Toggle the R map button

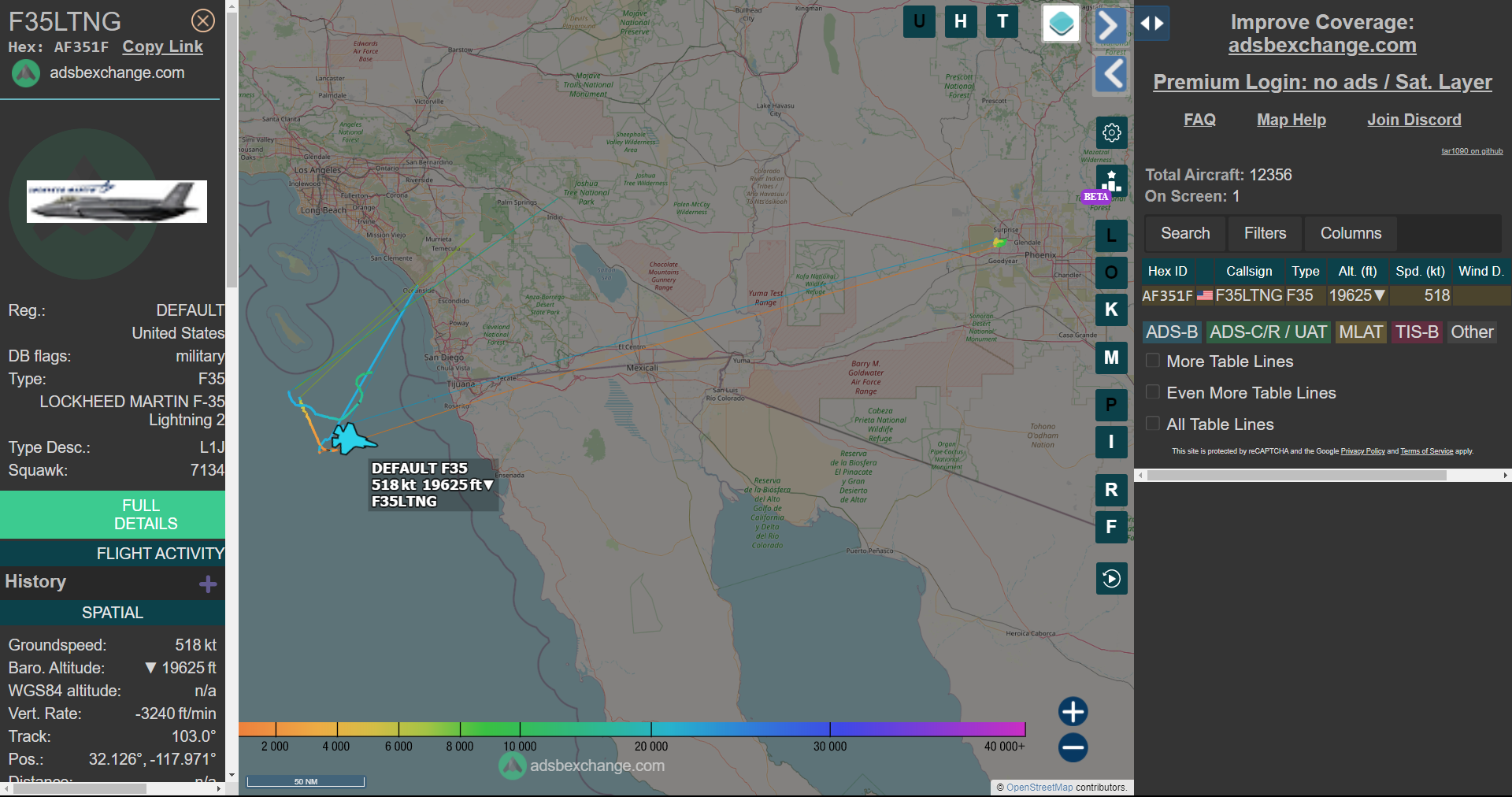point(1111,490)
